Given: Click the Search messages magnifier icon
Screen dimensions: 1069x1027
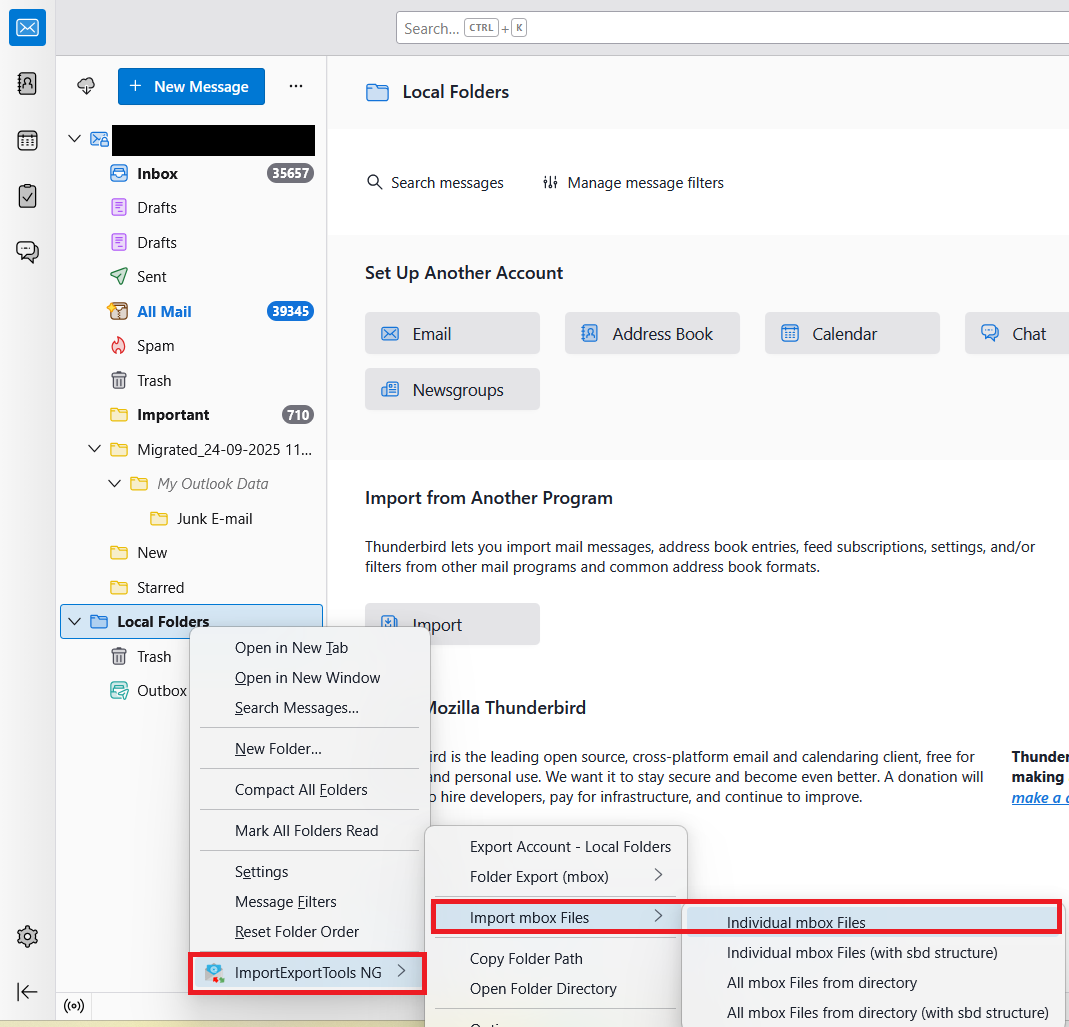Looking at the screenshot, I should [x=374, y=182].
